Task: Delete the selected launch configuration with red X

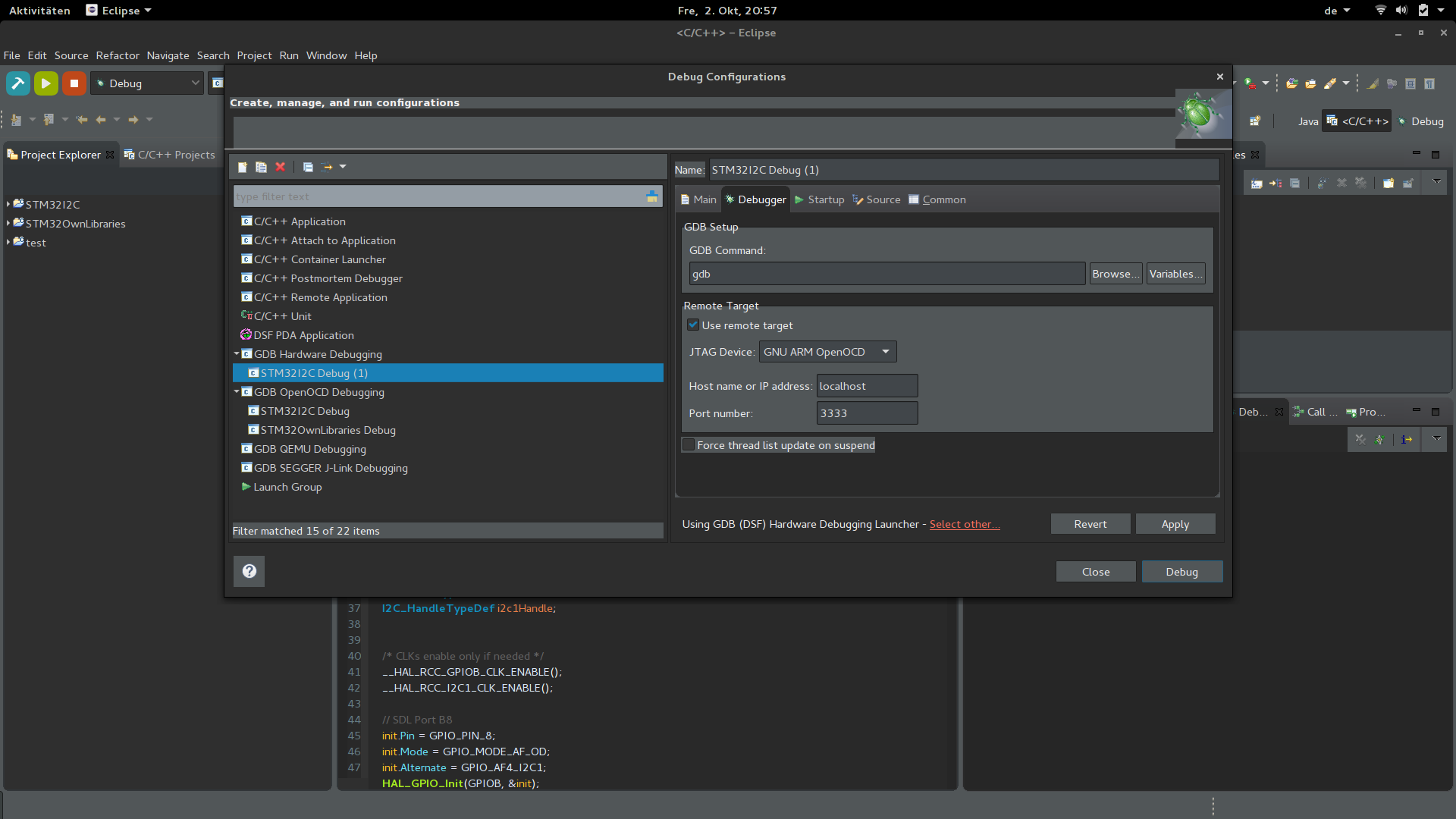Action: [280, 167]
